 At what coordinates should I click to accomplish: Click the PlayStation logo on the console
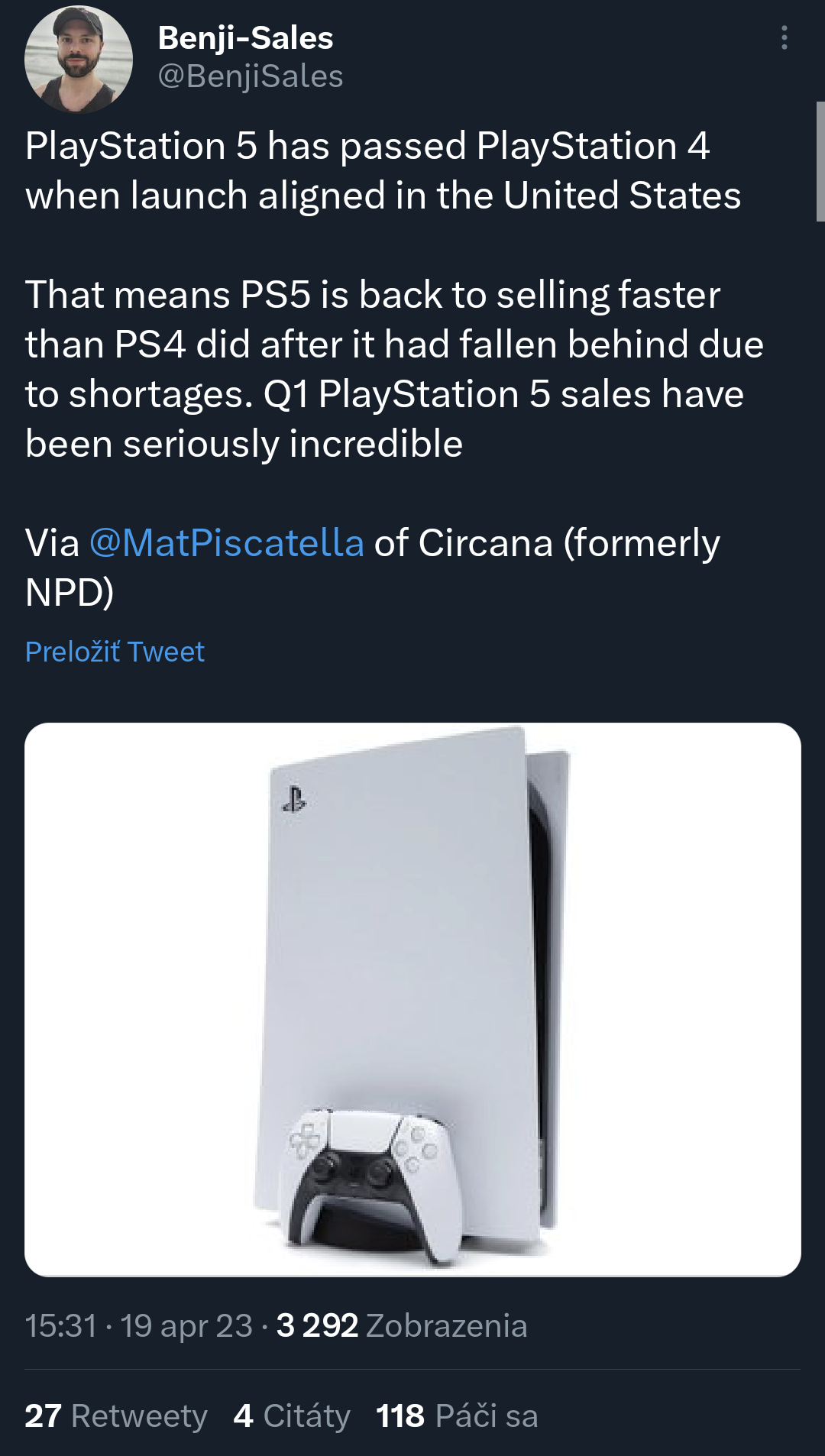click(294, 800)
